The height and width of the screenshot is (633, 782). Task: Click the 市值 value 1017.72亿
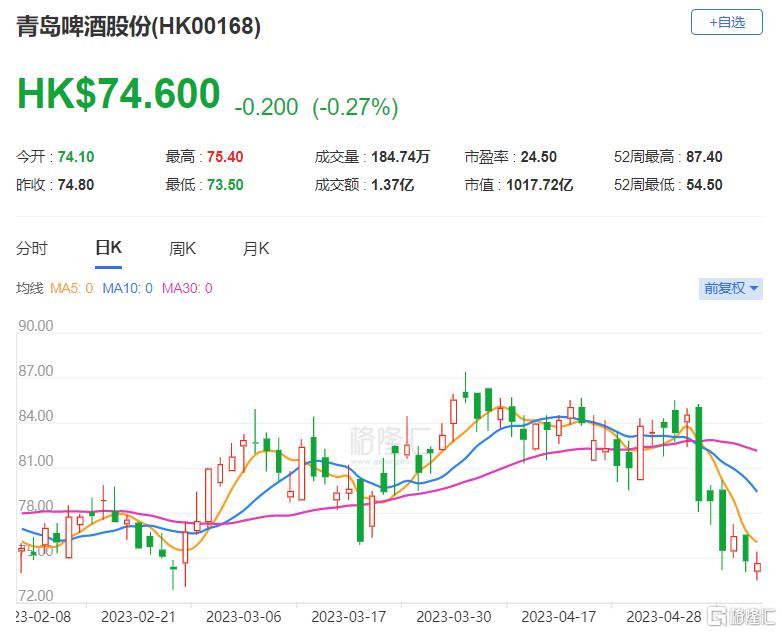coord(539,185)
